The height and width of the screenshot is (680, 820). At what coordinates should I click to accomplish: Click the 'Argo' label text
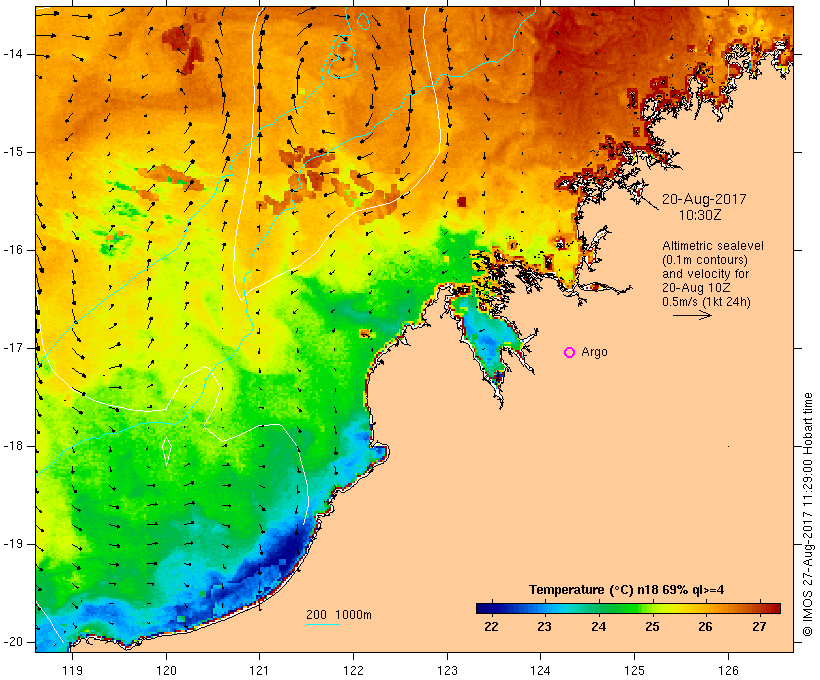(x=595, y=353)
